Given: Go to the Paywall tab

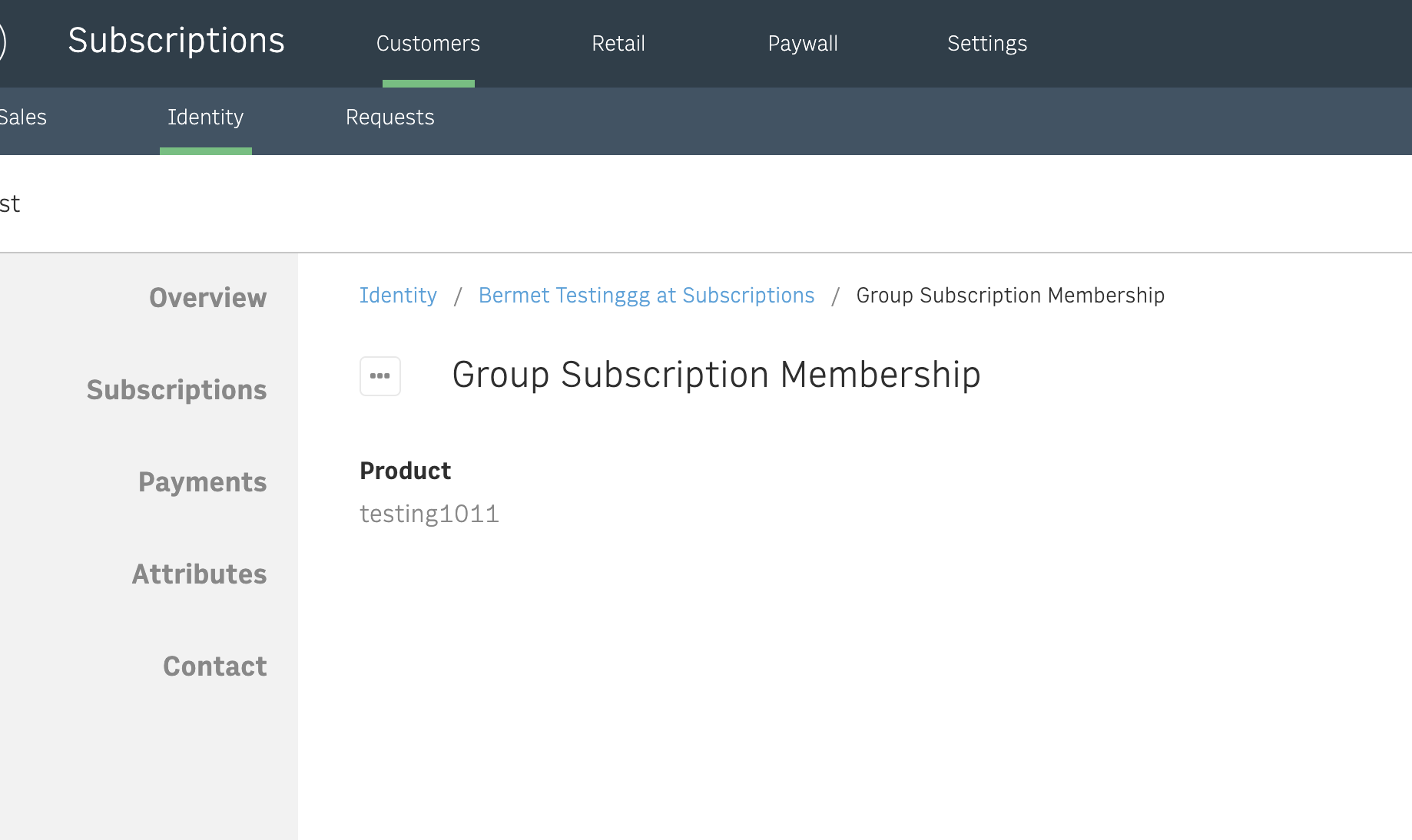Looking at the screenshot, I should pos(803,44).
